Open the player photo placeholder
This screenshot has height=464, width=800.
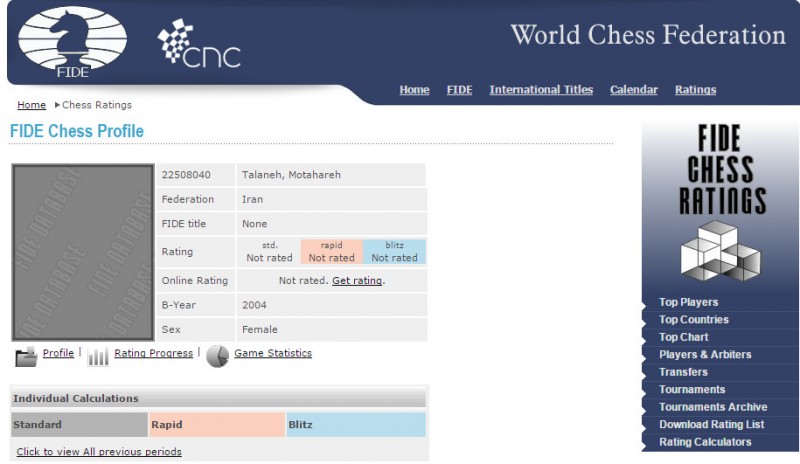82,252
